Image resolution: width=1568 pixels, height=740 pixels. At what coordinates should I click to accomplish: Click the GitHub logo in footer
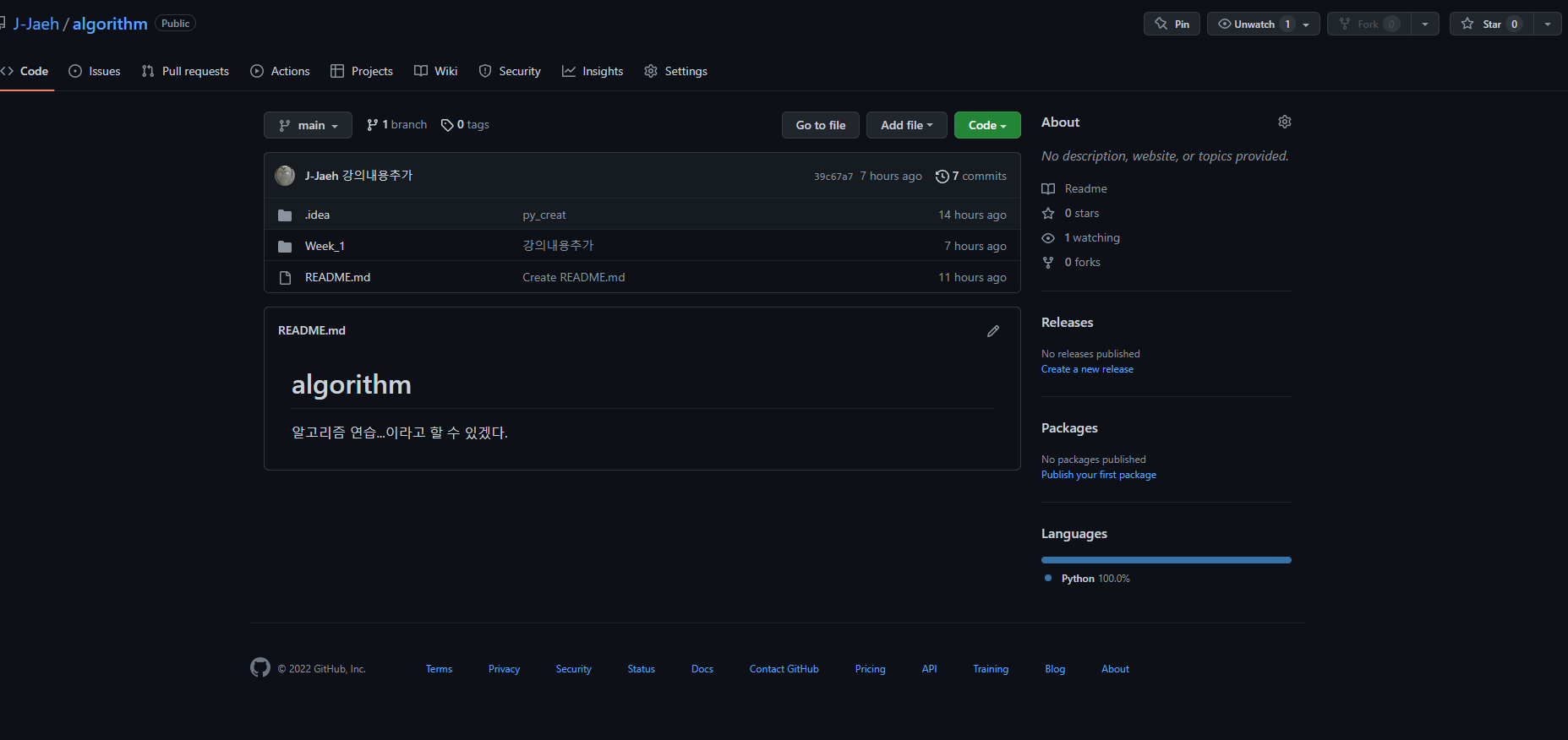point(260,667)
